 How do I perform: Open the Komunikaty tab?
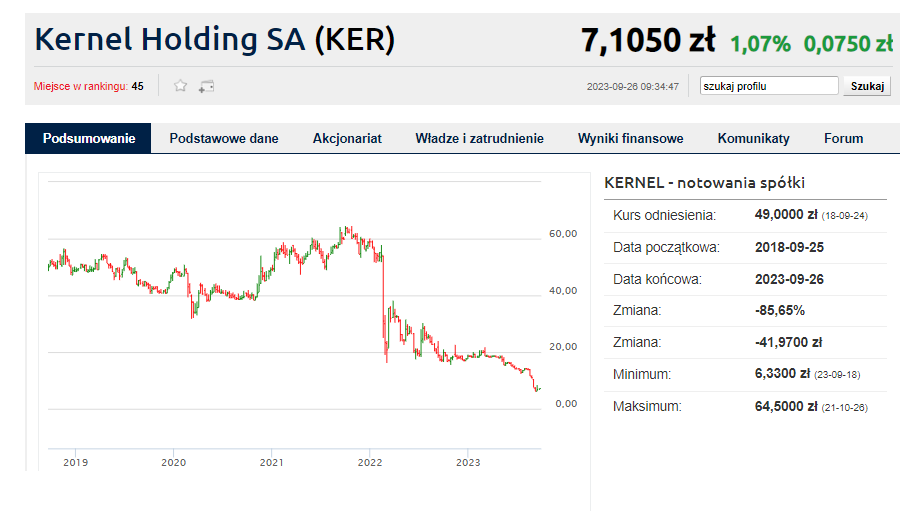point(753,139)
